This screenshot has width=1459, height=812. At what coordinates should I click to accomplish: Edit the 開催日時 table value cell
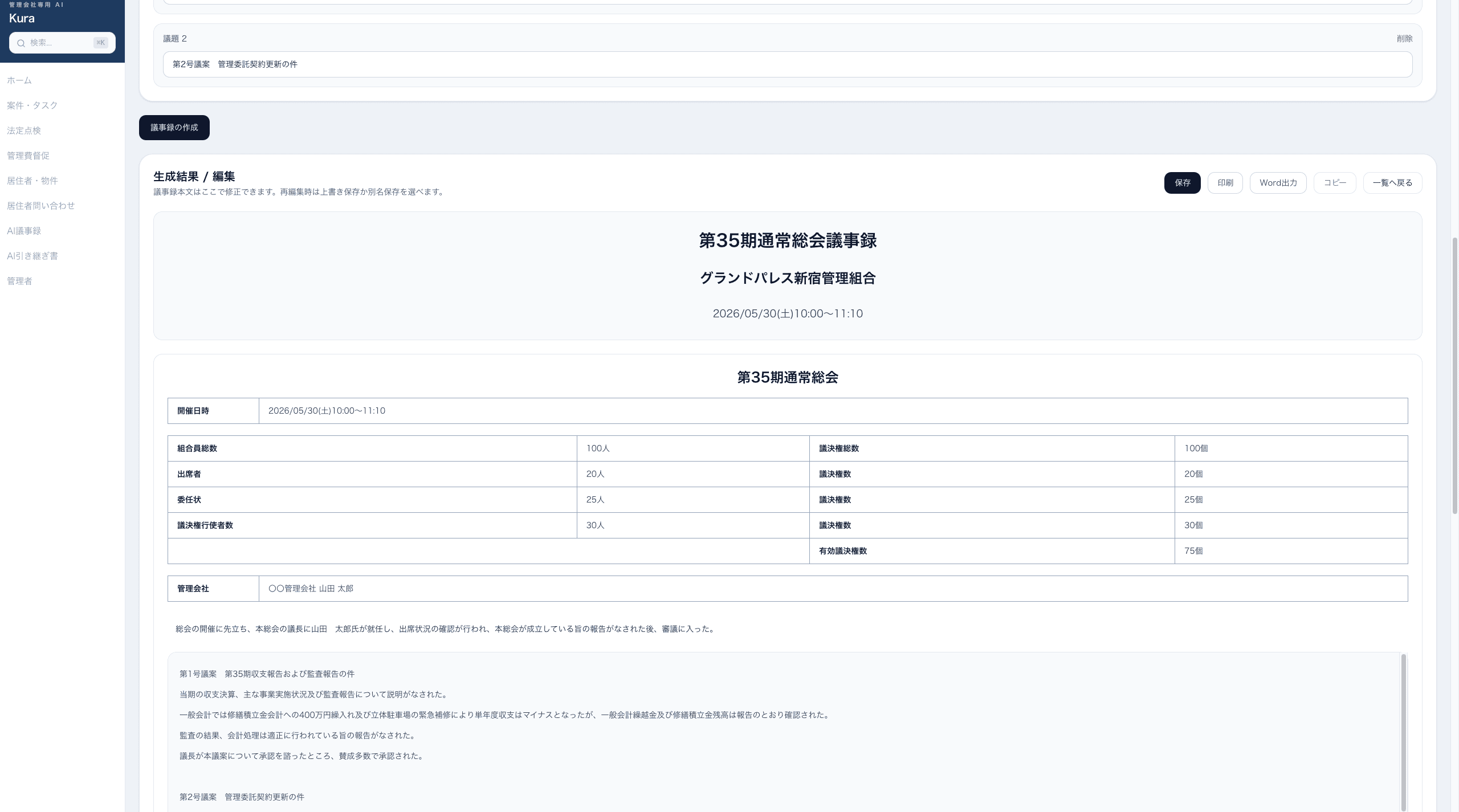(x=833, y=411)
